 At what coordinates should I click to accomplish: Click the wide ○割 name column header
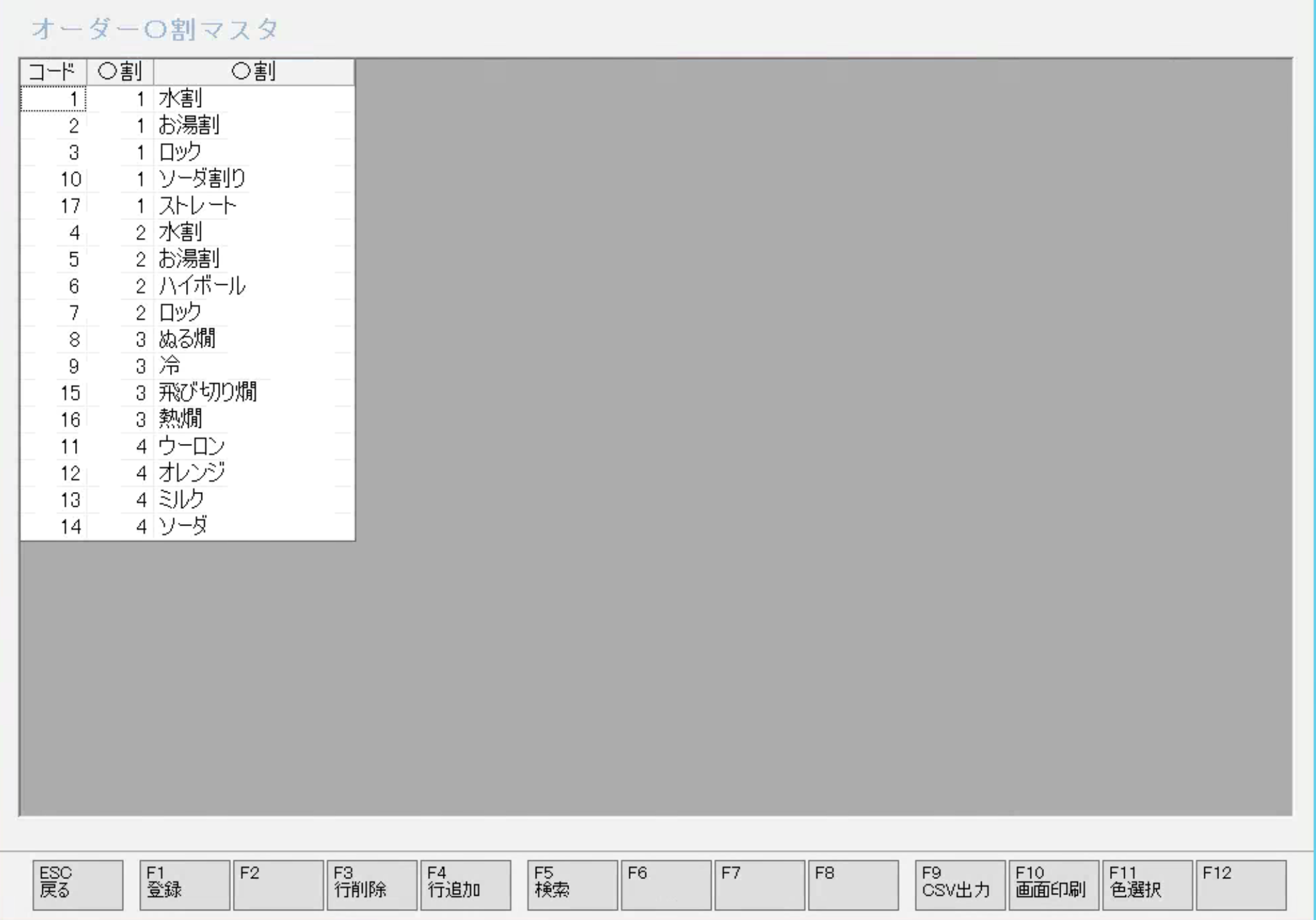click(x=253, y=71)
